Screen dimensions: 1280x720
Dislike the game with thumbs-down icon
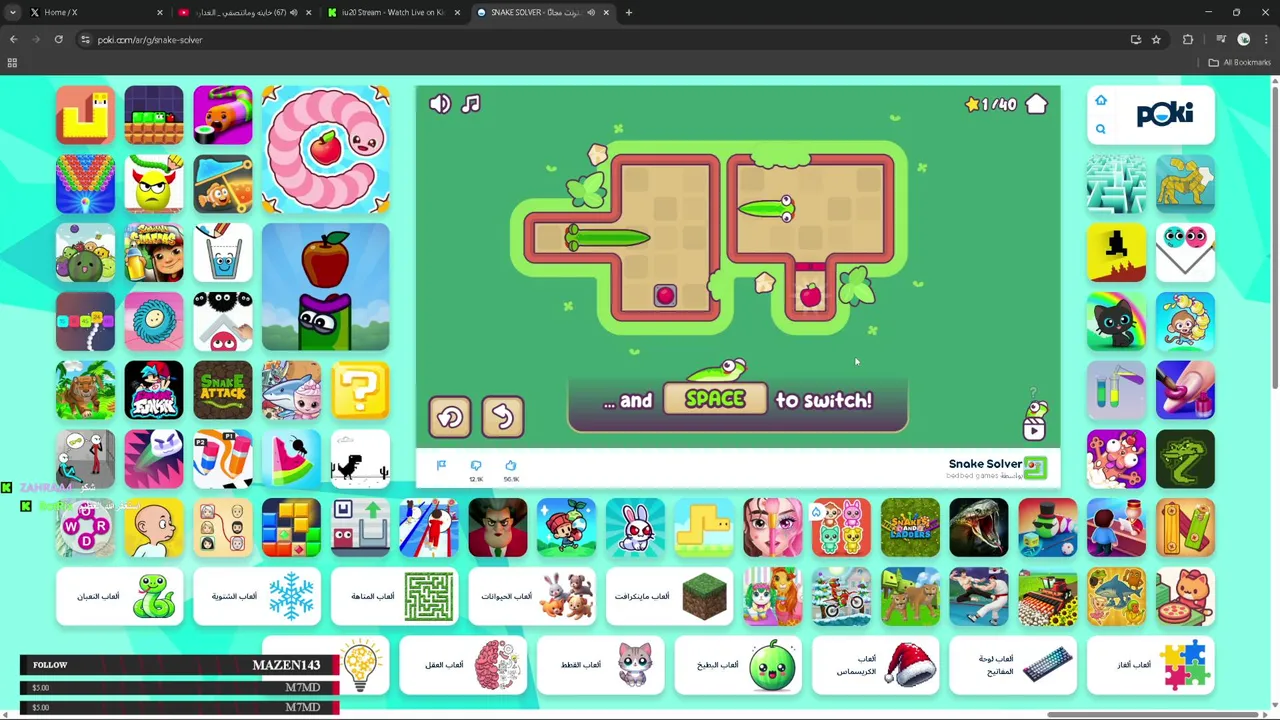click(x=476, y=465)
